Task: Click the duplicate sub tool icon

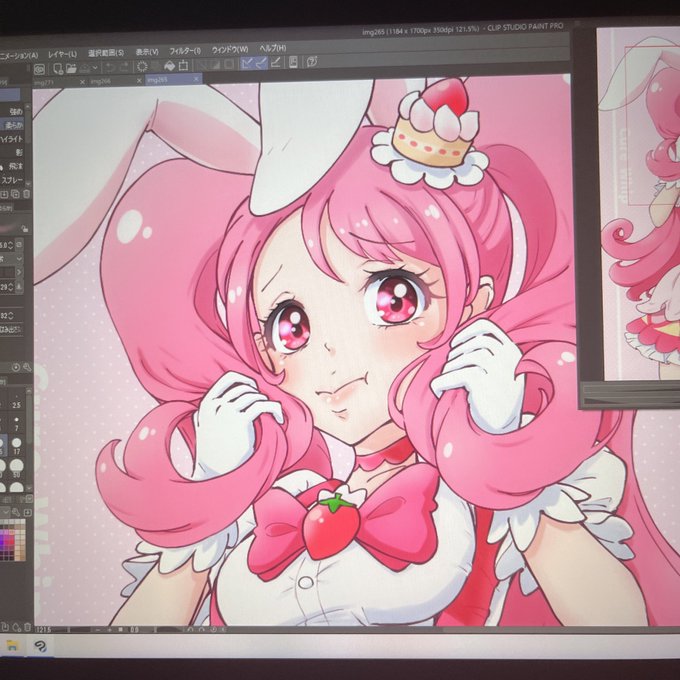Action: (x=15, y=194)
